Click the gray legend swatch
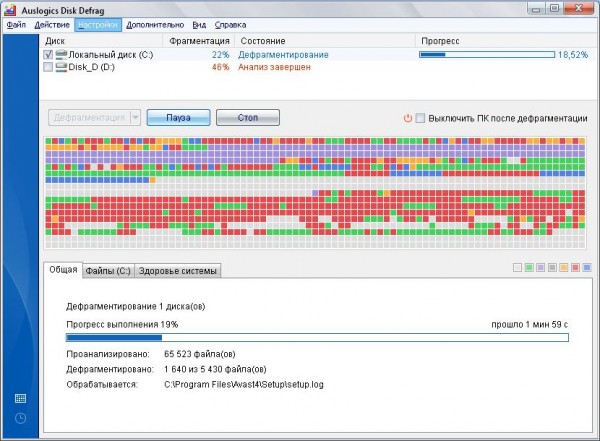The image size is (600, 441). tap(552, 268)
